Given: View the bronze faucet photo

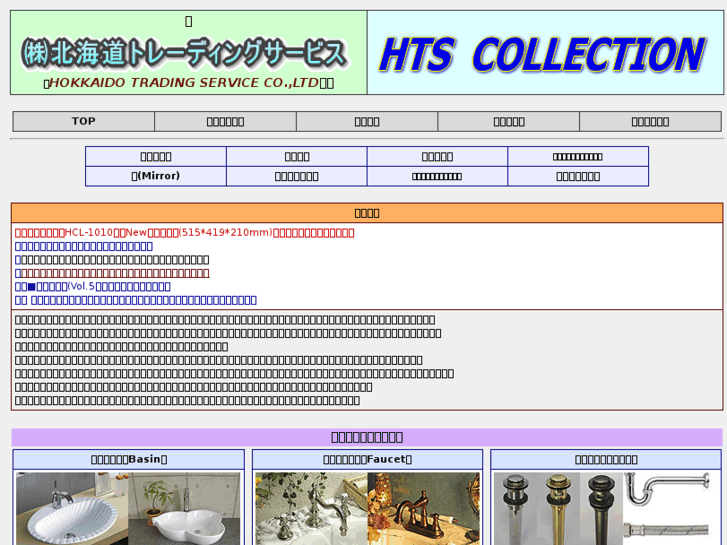Looking at the screenshot, I should (424, 509).
